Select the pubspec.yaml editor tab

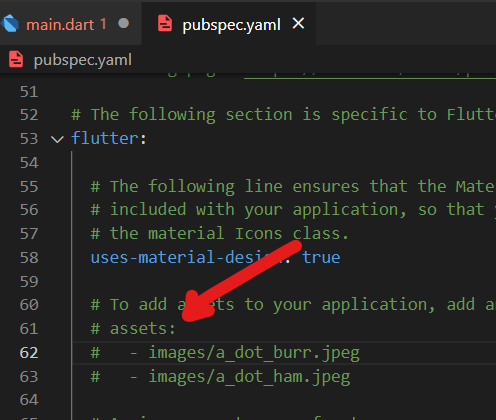click(229, 23)
